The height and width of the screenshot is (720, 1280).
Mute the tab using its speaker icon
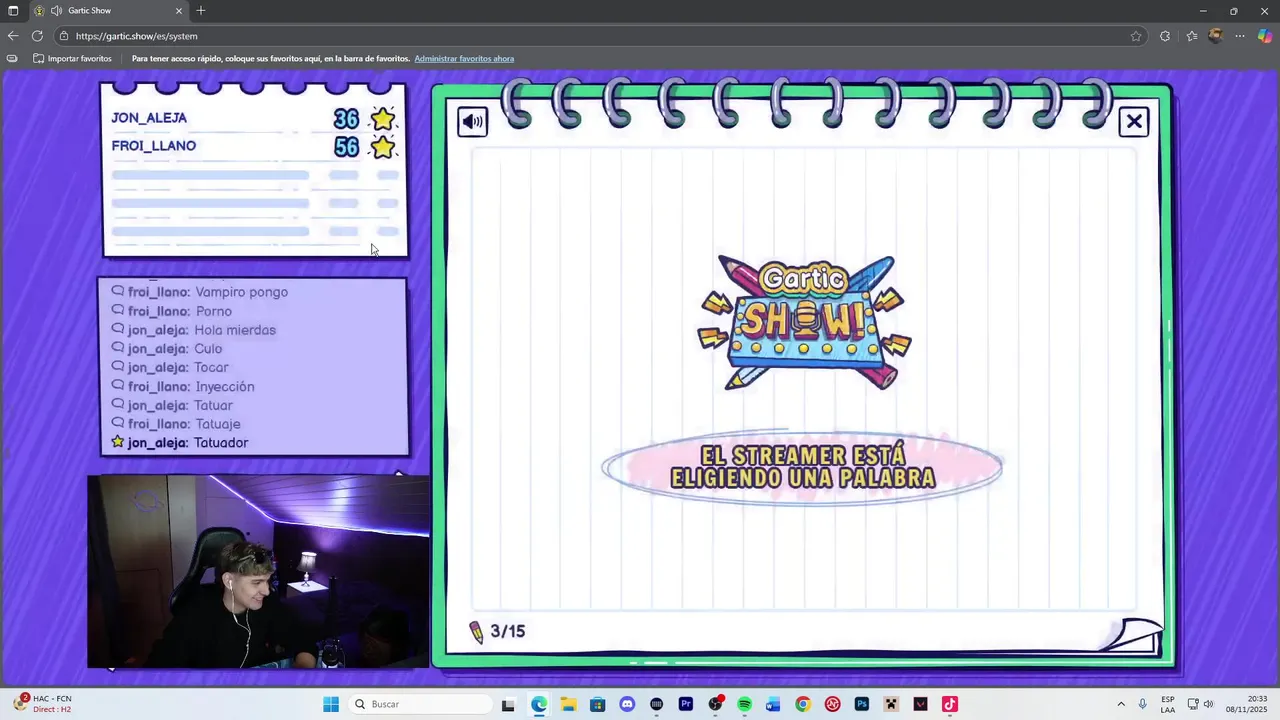pos(56,11)
